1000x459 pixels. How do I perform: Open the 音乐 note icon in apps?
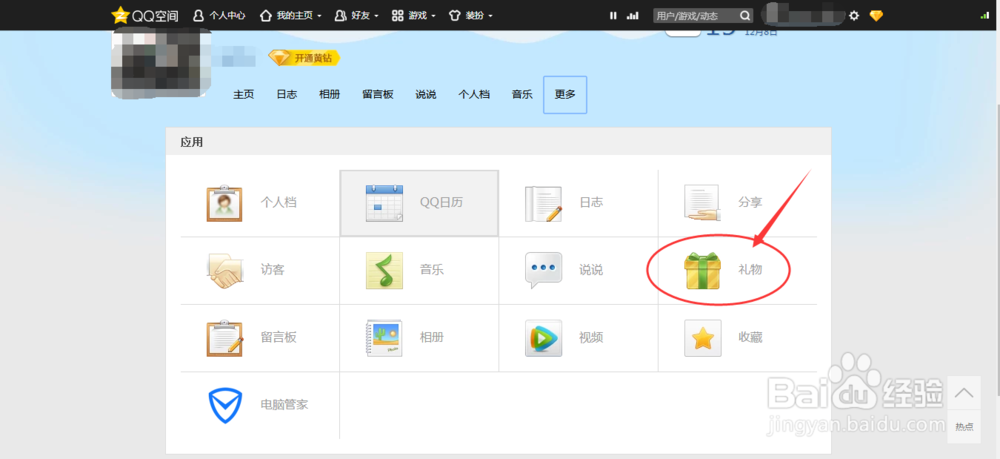[x=384, y=271]
